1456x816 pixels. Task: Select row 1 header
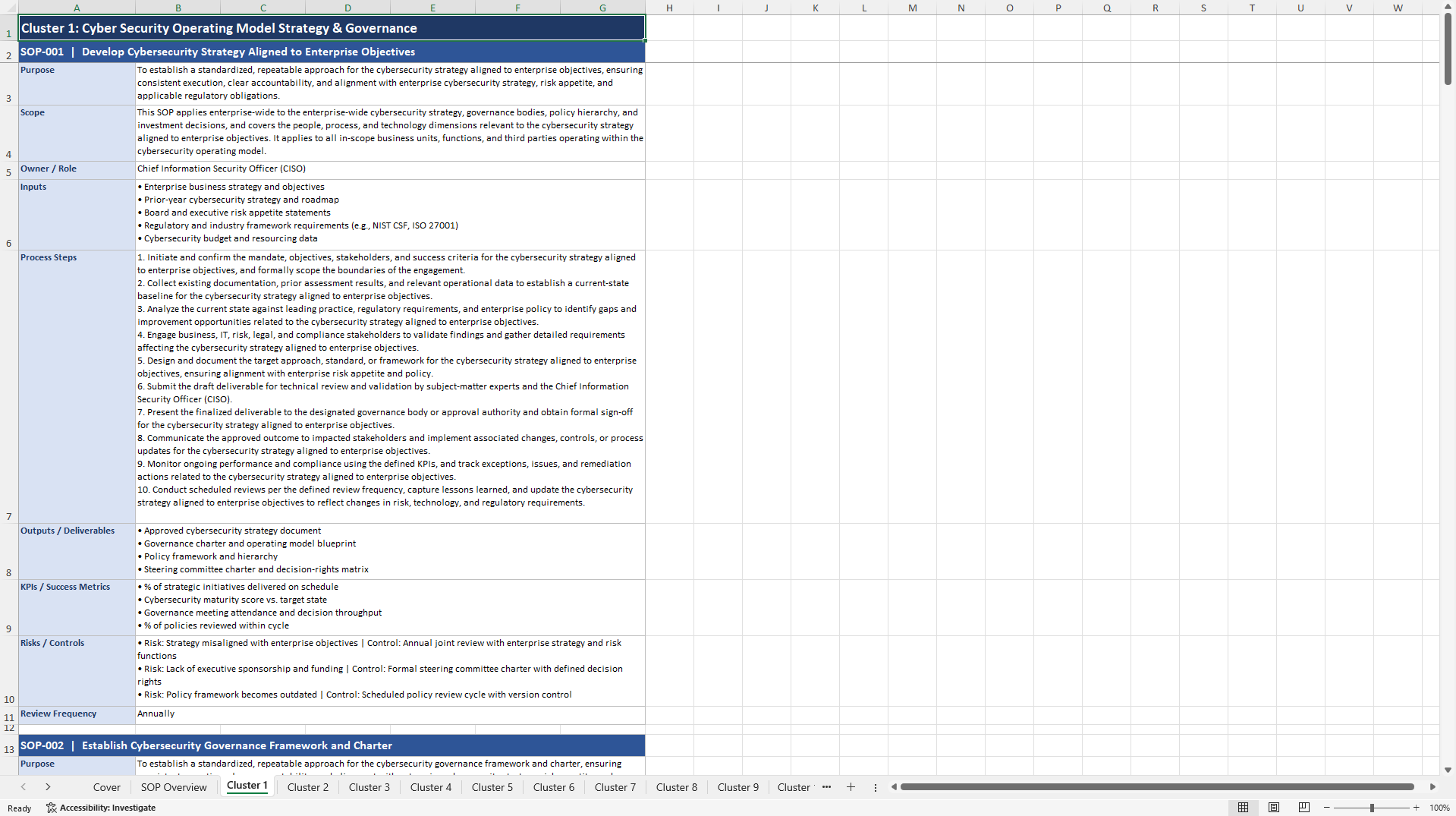[x=9, y=27]
